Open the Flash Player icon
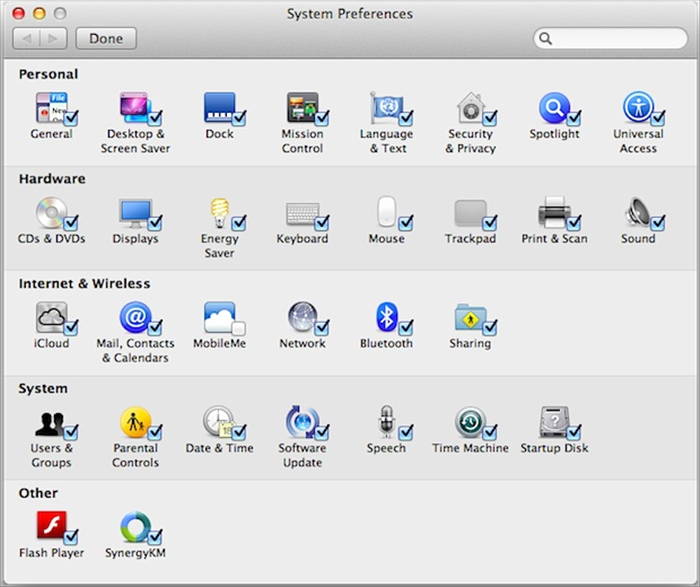Image resolution: width=700 pixels, height=587 pixels. (51, 525)
